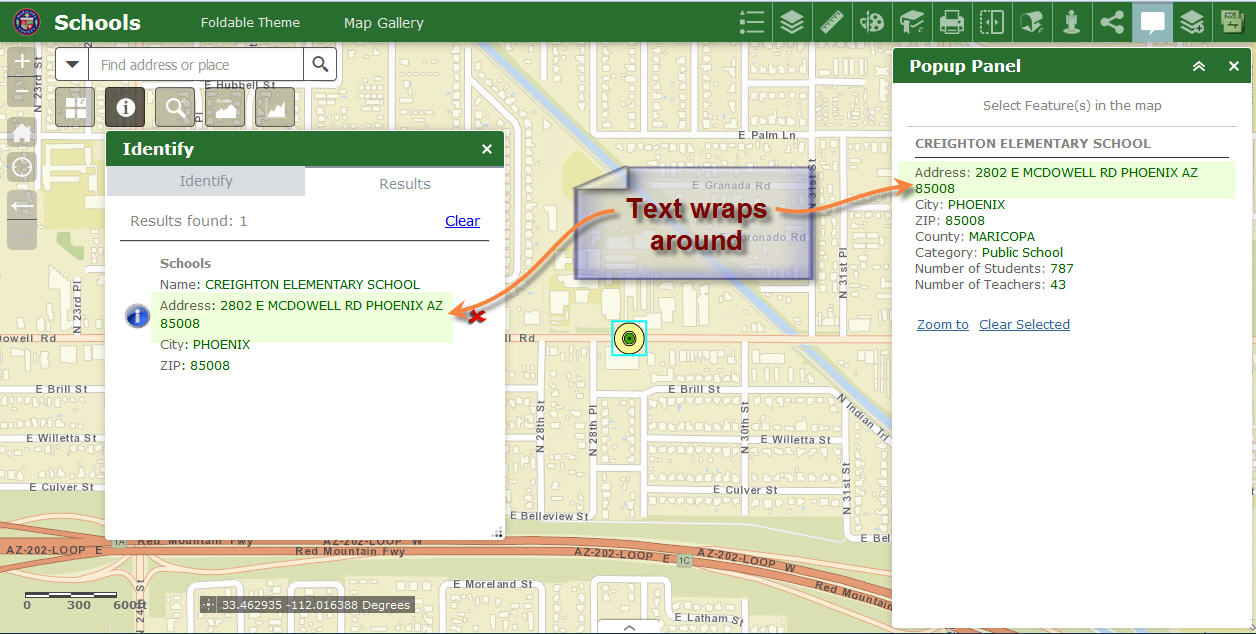
Task: Click the scroll-with-pen widget icon in header
Action: coord(1032,22)
